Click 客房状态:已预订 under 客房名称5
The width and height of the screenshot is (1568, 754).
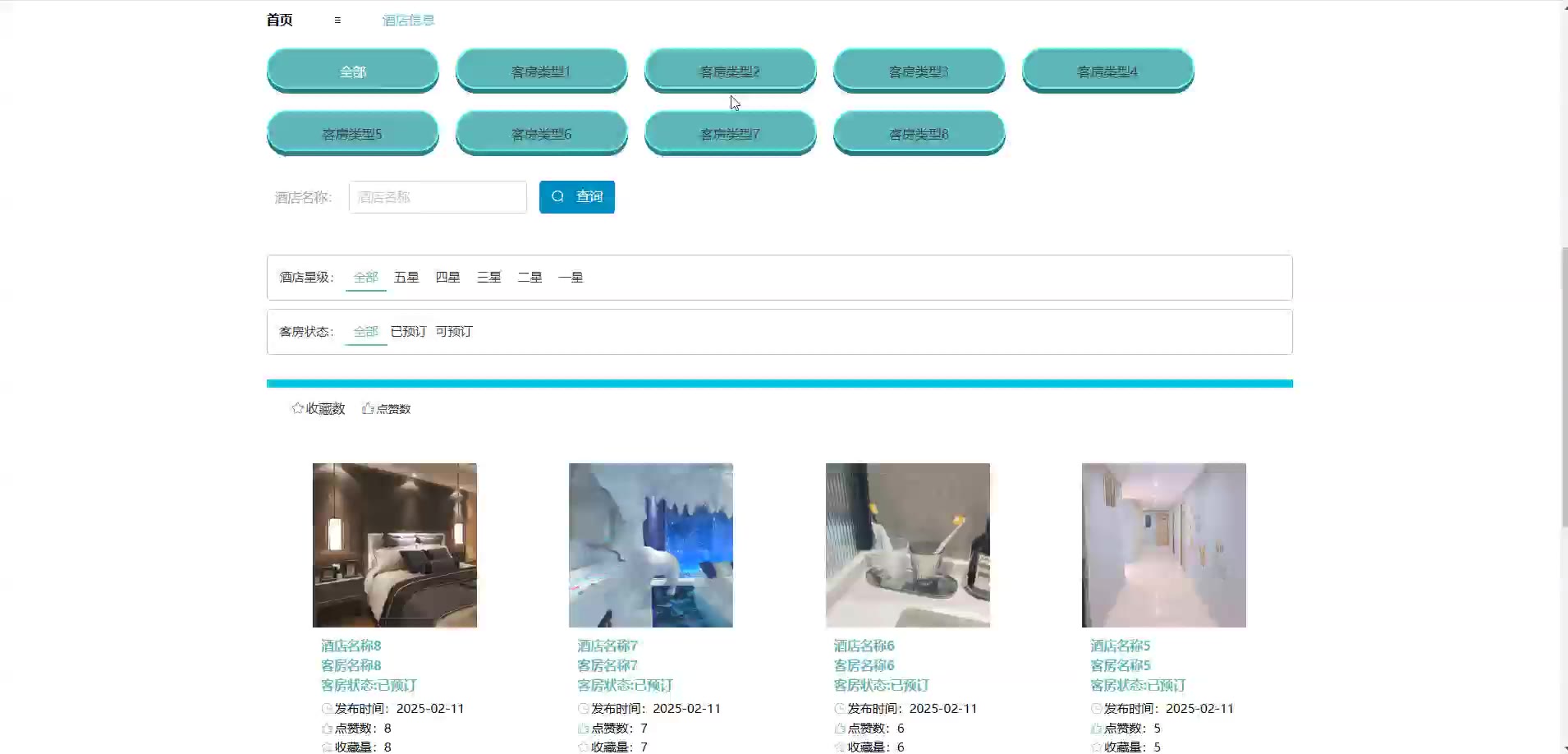coord(1138,685)
